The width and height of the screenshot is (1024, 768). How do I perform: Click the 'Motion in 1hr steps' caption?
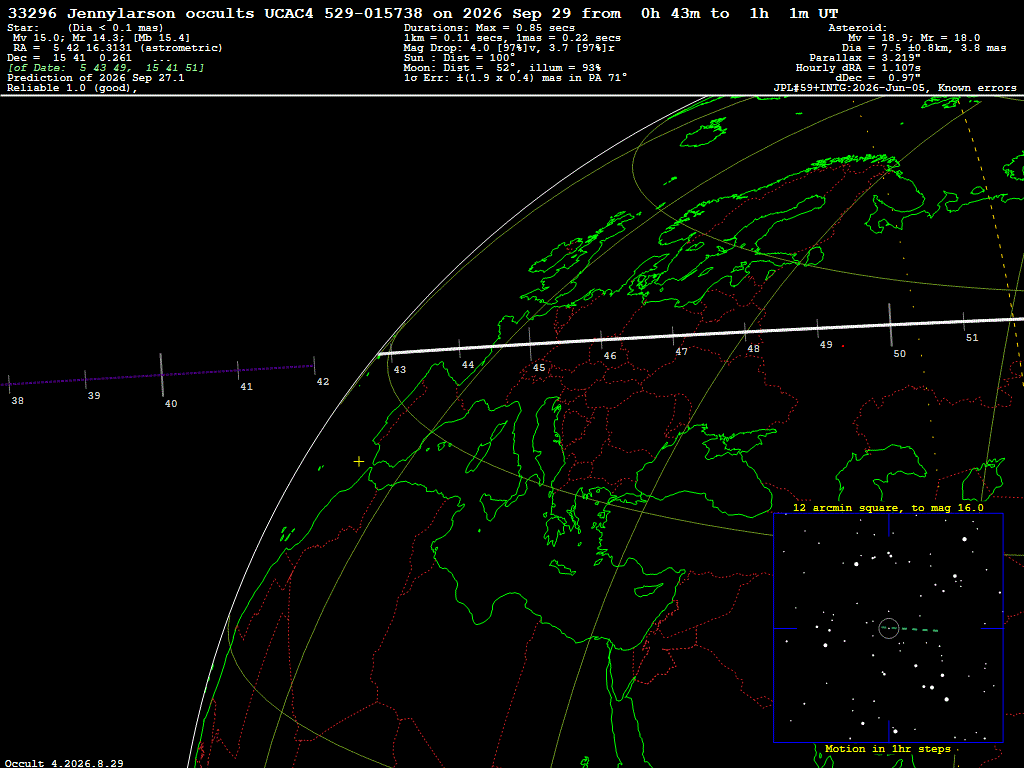pyautogui.click(x=888, y=748)
